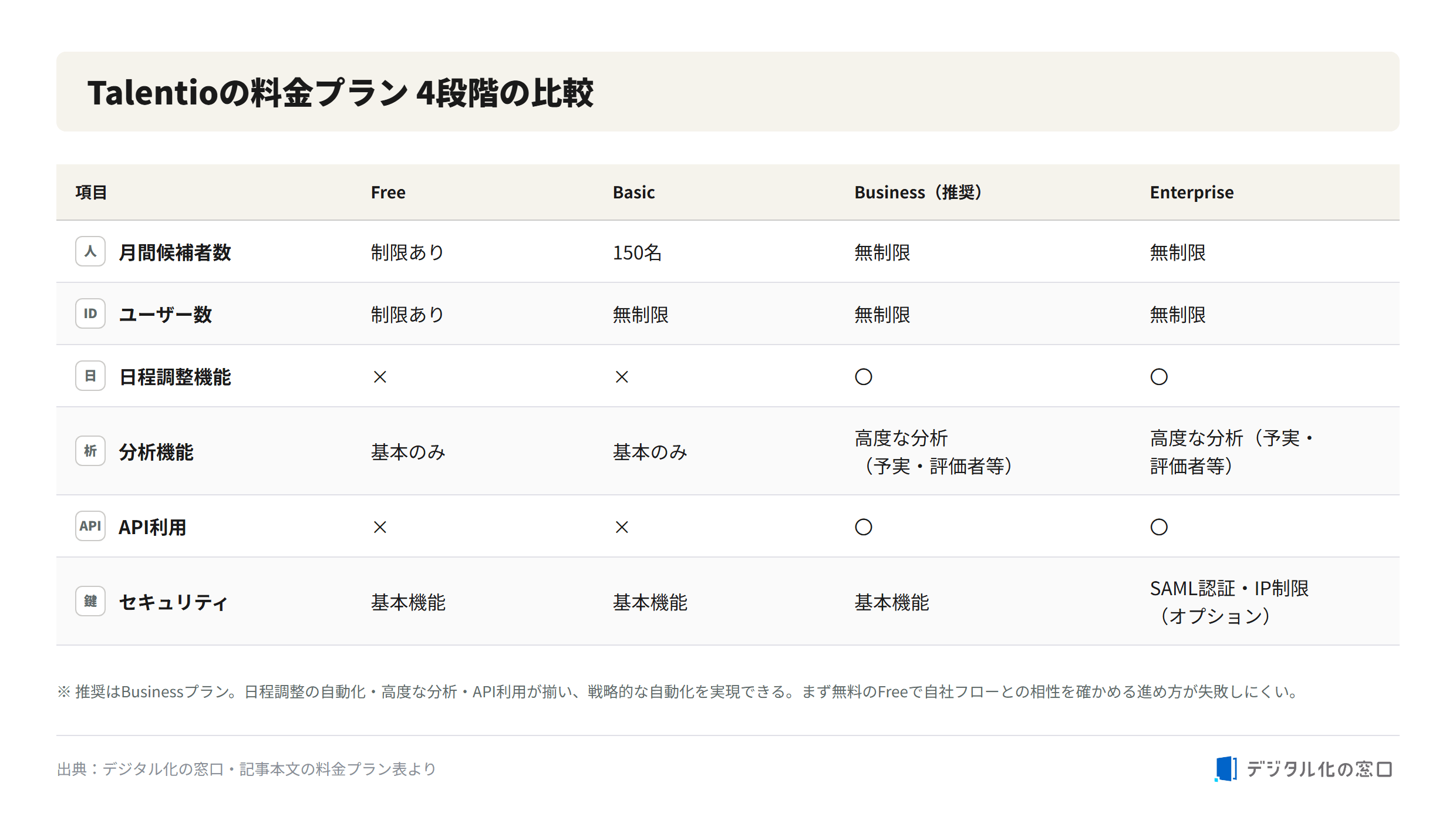The height and width of the screenshot is (837, 1456).
Task: Click Business 高度な分析（予実・評価者等）cell
Action: [935, 452]
